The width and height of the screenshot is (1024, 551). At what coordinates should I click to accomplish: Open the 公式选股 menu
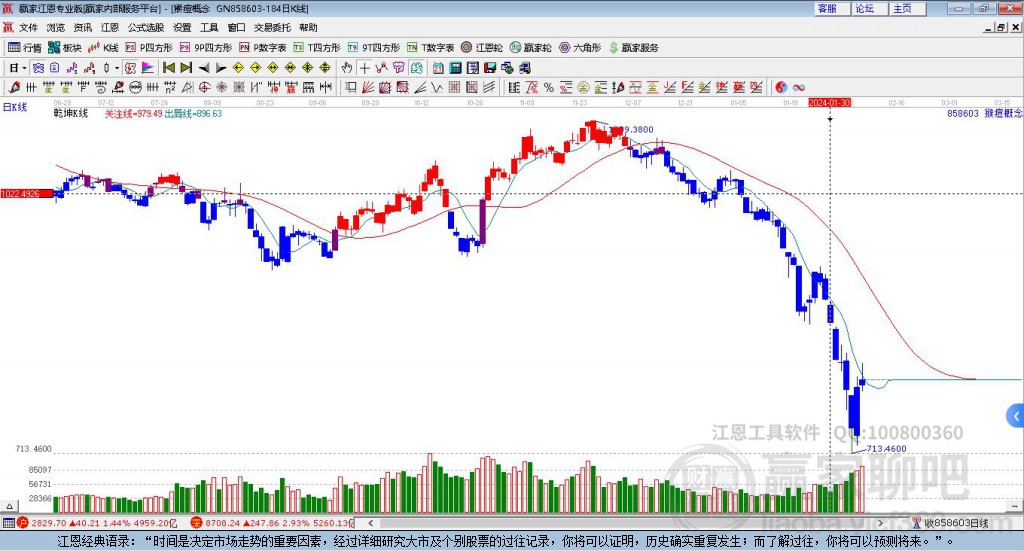pos(146,27)
